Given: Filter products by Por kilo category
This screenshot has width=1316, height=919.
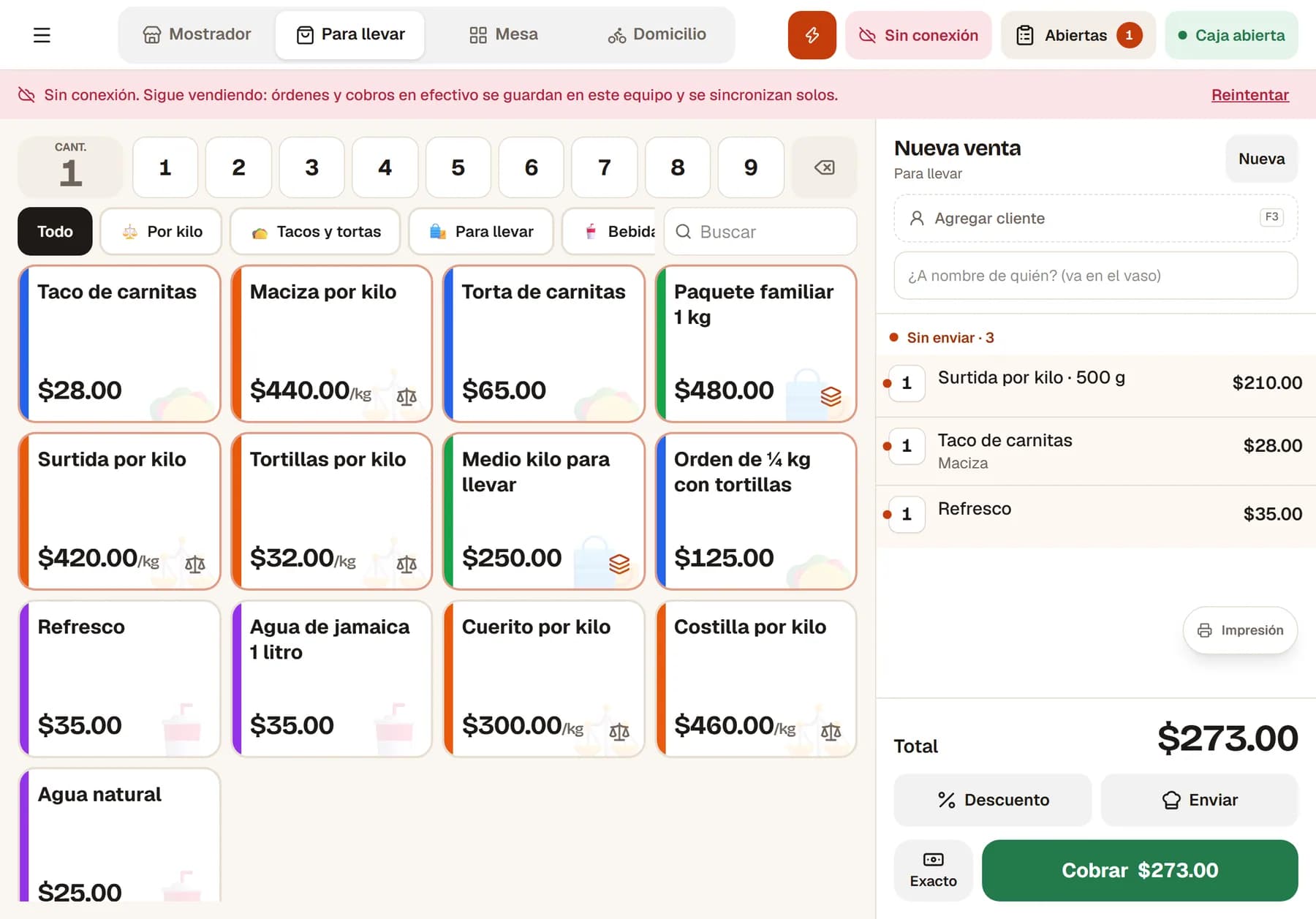Looking at the screenshot, I should point(162,232).
